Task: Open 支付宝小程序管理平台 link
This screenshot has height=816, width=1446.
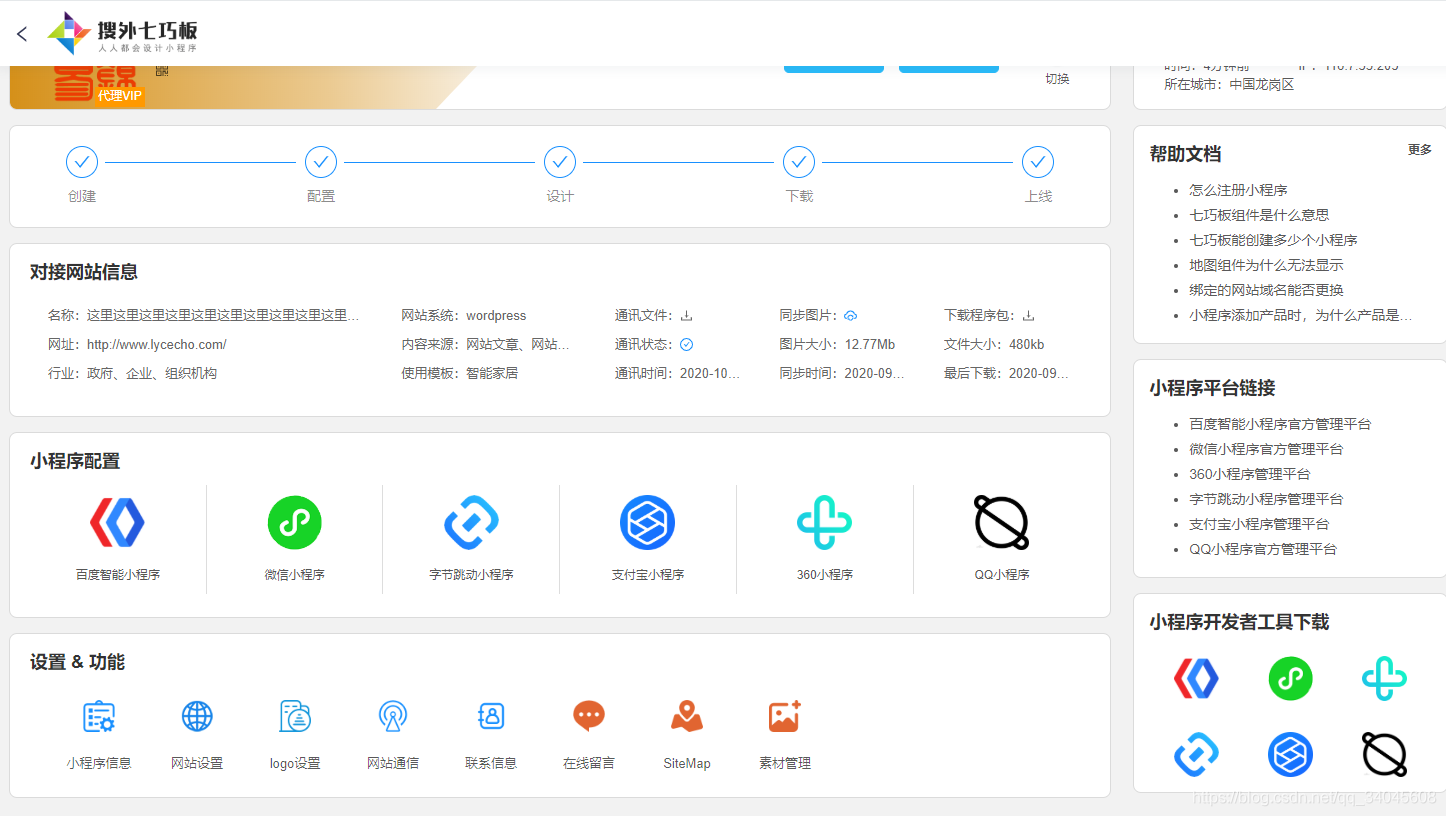Action: (1259, 524)
